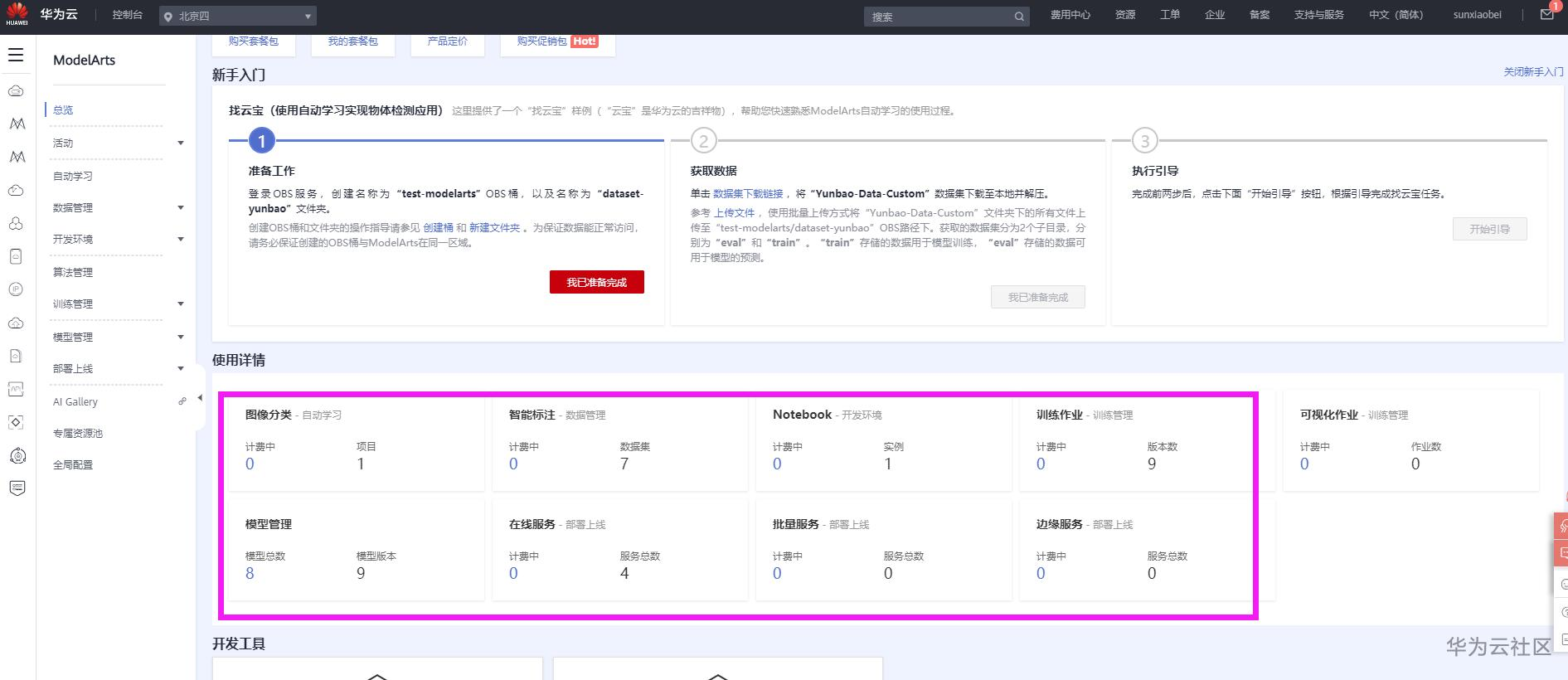Click the 购买促销包 Hot button
Screen dimensions: 1568x680
(557, 43)
